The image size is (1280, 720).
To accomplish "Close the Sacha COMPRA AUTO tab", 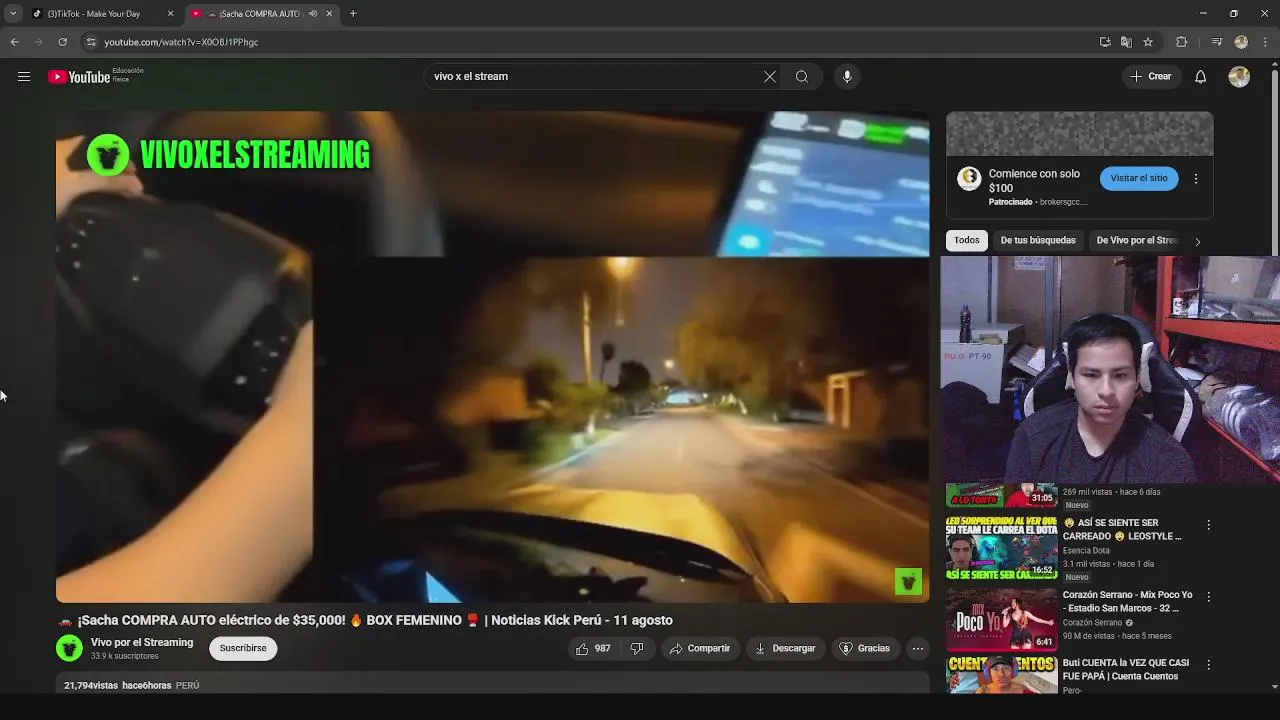I will (329, 14).
